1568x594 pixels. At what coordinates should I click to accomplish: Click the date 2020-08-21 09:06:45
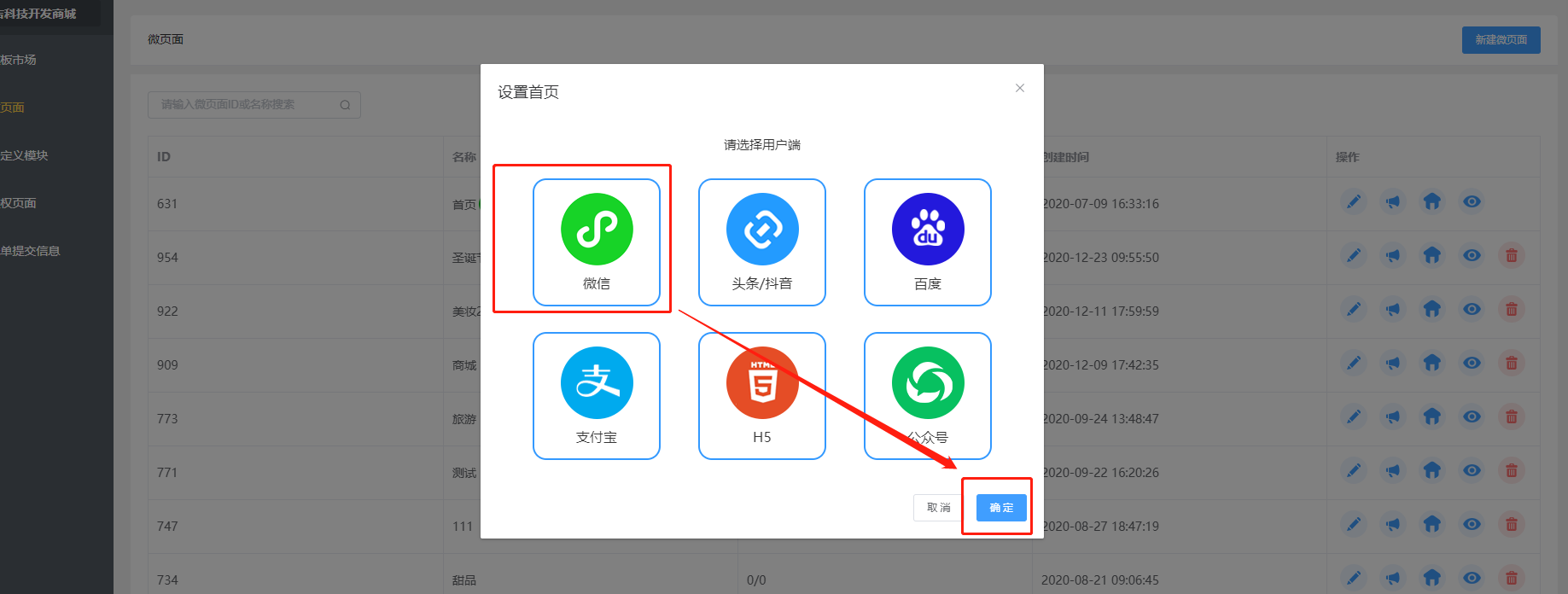click(1100, 580)
